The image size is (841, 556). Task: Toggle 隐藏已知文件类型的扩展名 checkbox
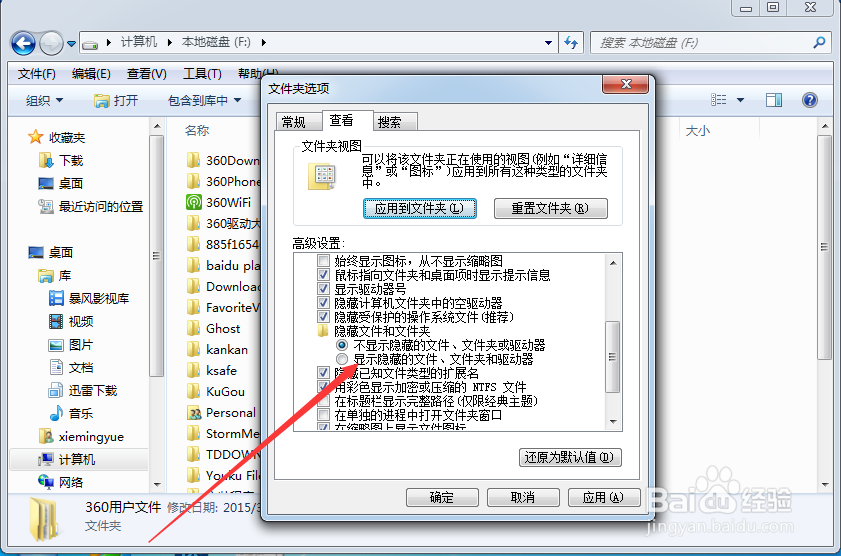323,373
